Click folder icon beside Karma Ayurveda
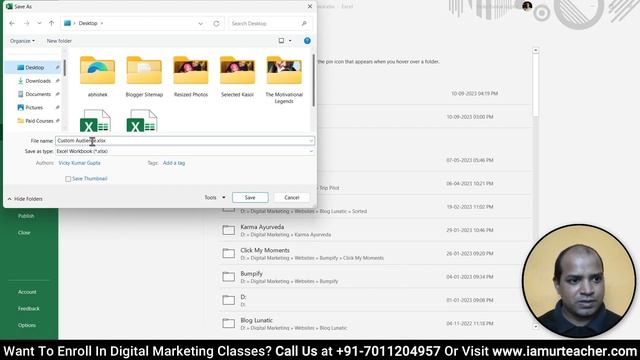 (229, 230)
